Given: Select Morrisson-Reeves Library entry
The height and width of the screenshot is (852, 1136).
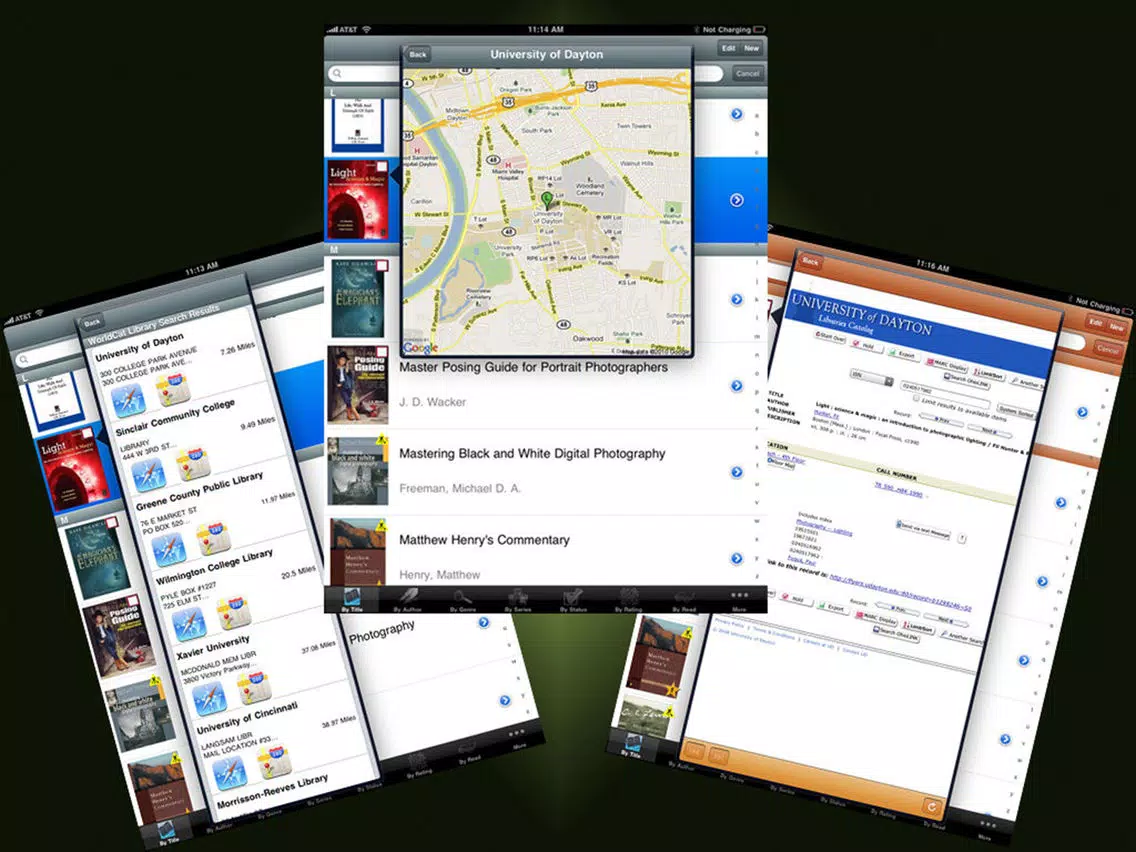Looking at the screenshot, I should 272,791.
